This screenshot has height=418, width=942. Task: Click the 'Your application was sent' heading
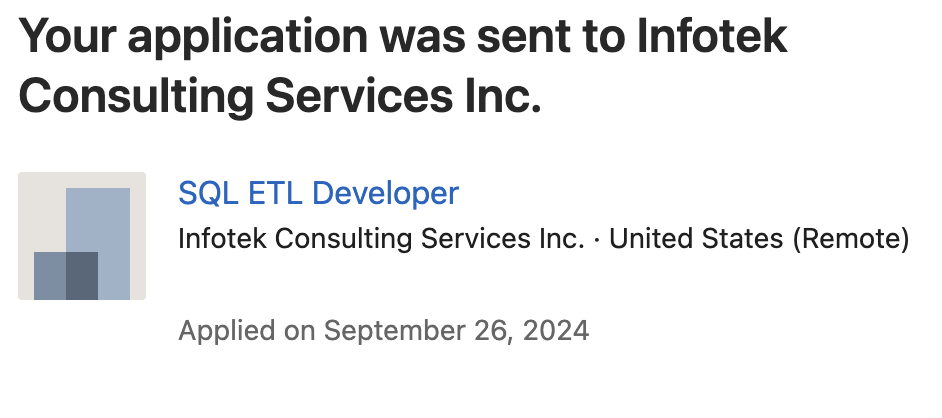coord(403,65)
